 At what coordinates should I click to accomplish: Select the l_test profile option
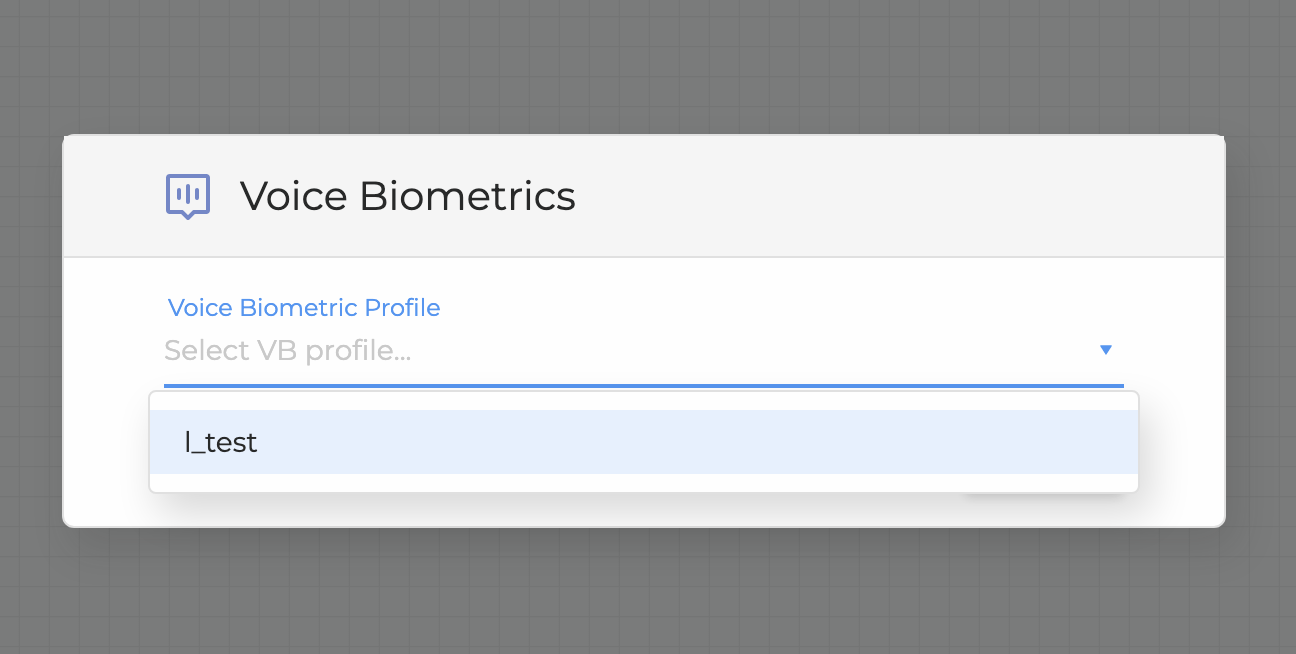coord(222,442)
